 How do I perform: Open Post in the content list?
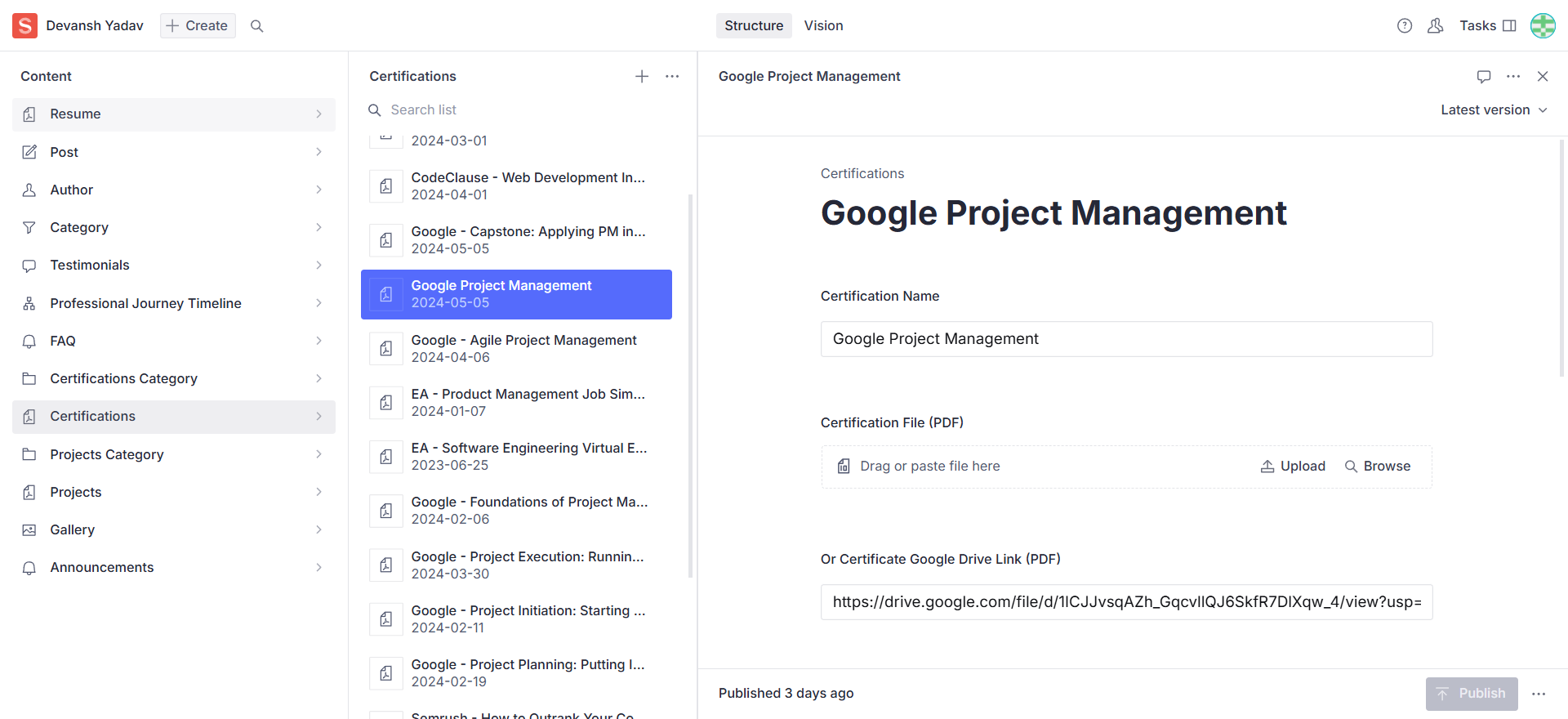(174, 152)
